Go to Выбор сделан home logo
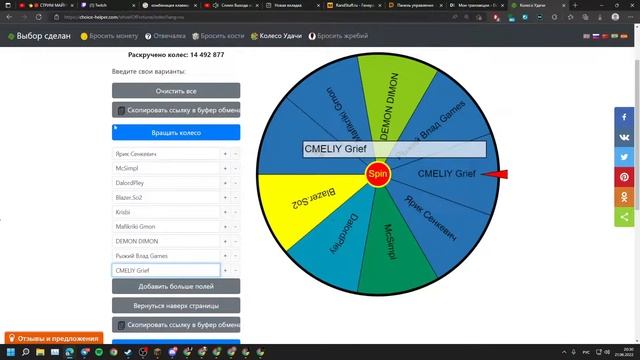Viewport: 640px width, 360px height. 39,36
